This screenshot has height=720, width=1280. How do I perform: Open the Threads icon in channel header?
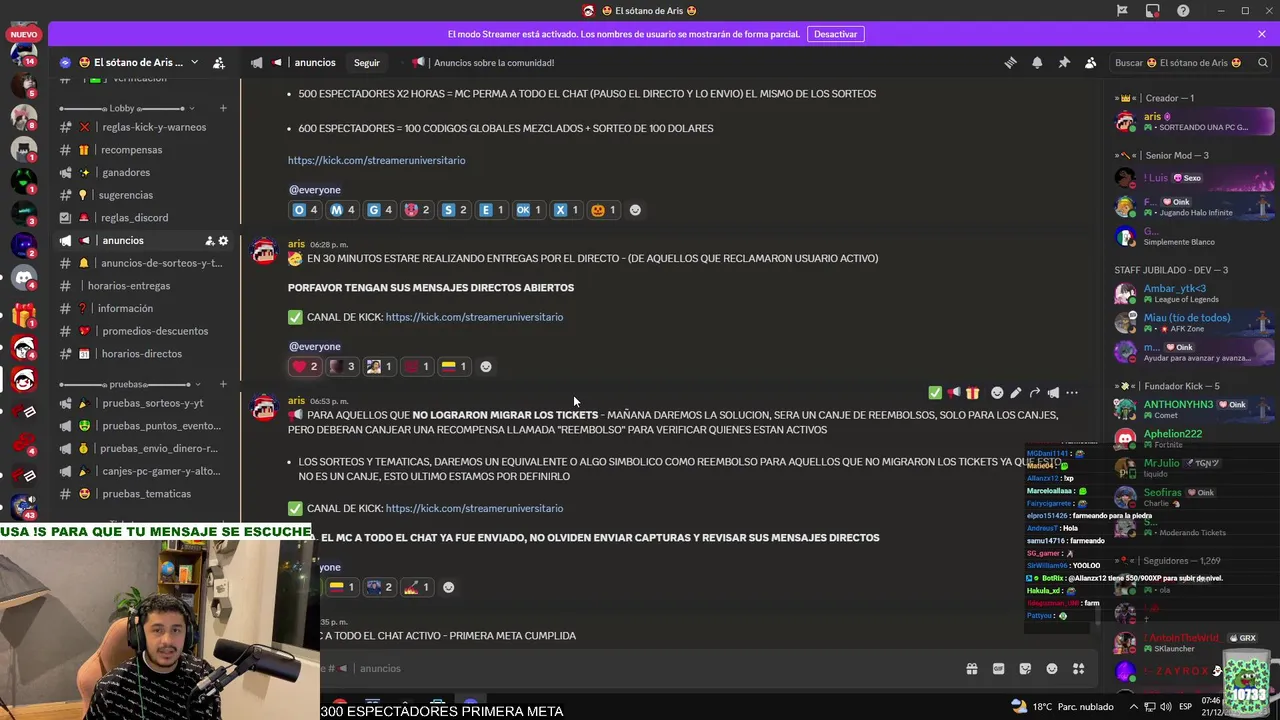pos(1010,62)
